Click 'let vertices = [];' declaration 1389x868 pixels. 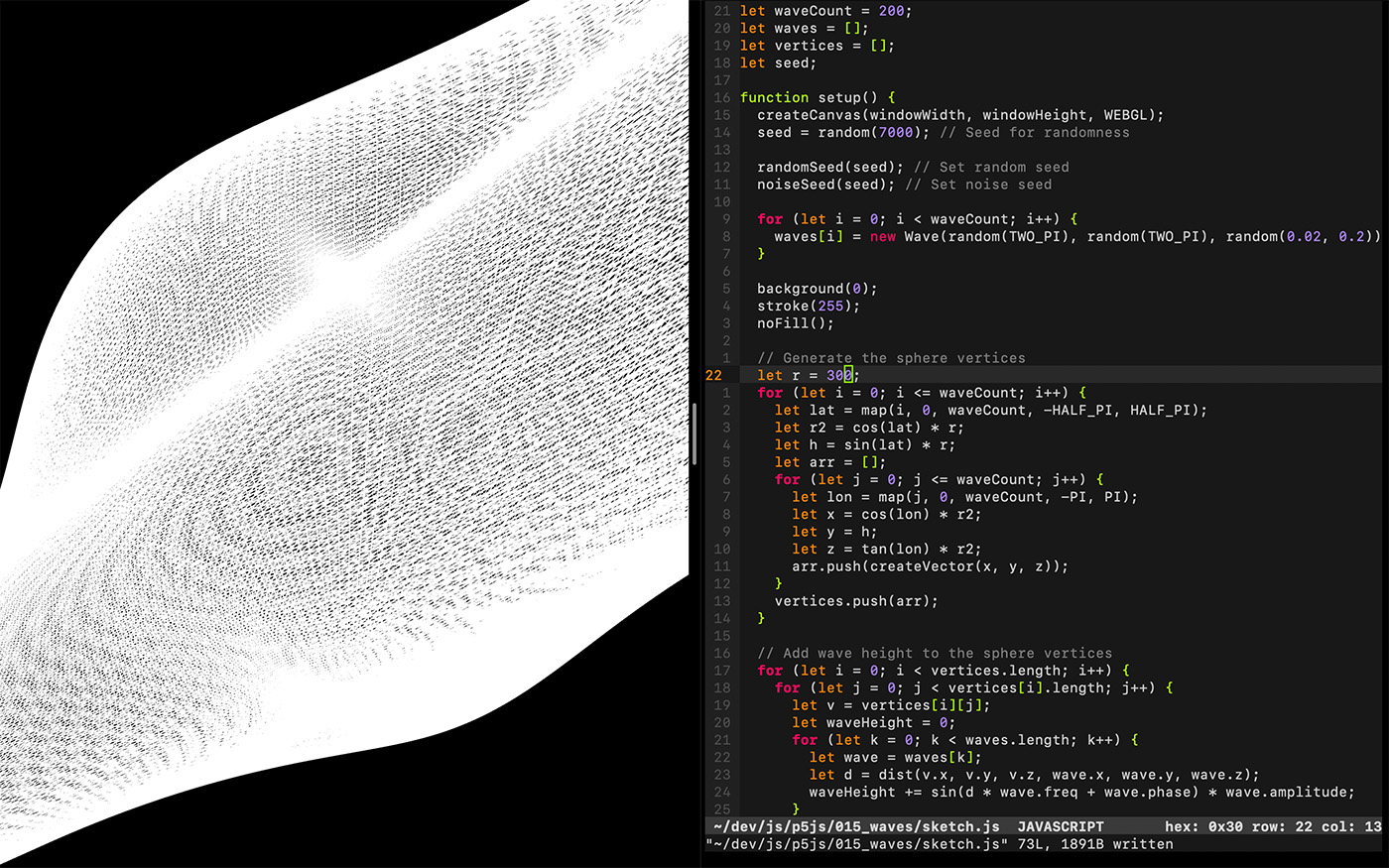point(817,46)
